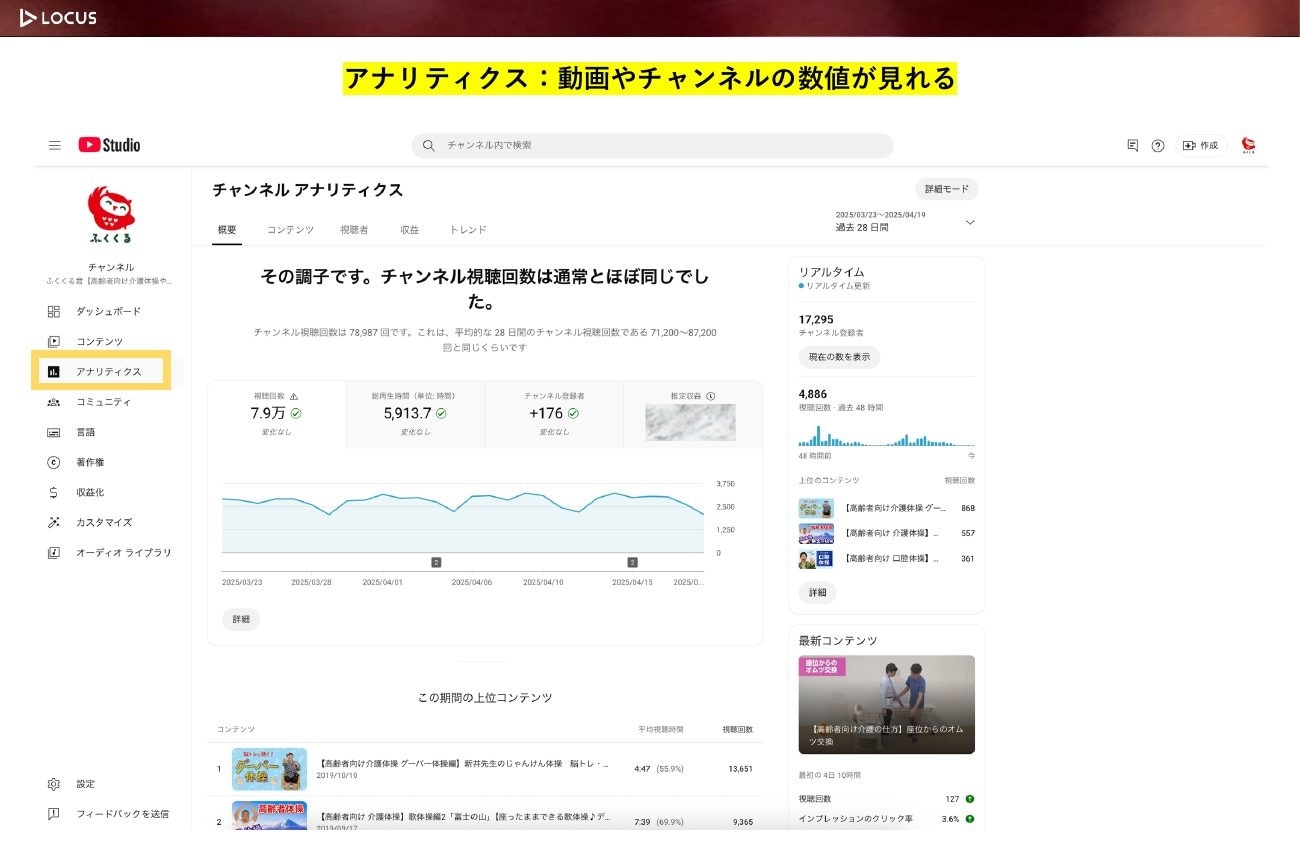The width and height of the screenshot is (1300, 841).
Task: Click the 現在の数を表示 button
Action: click(x=839, y=357)
